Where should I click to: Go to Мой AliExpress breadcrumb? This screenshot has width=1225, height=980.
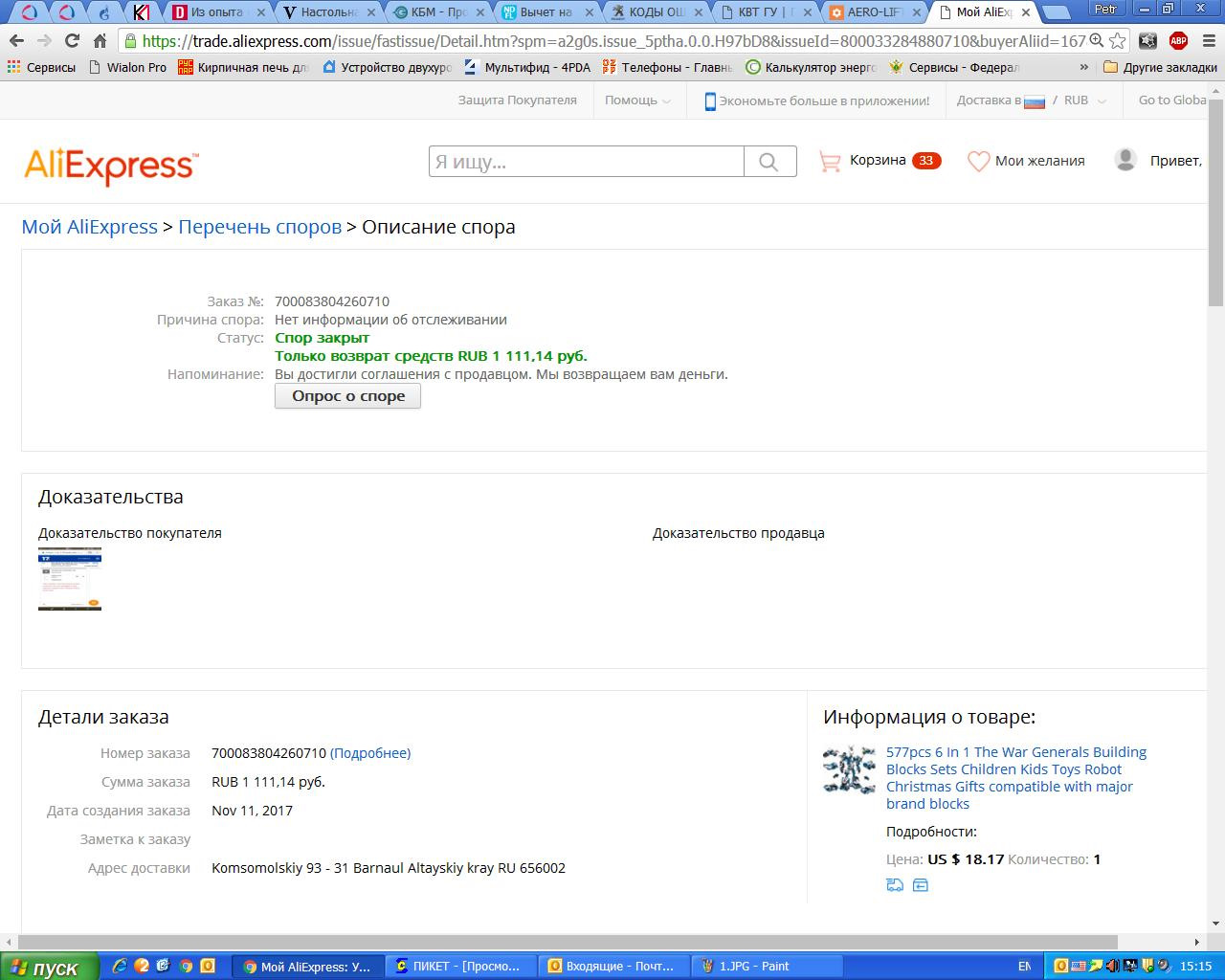coord(90,227)
